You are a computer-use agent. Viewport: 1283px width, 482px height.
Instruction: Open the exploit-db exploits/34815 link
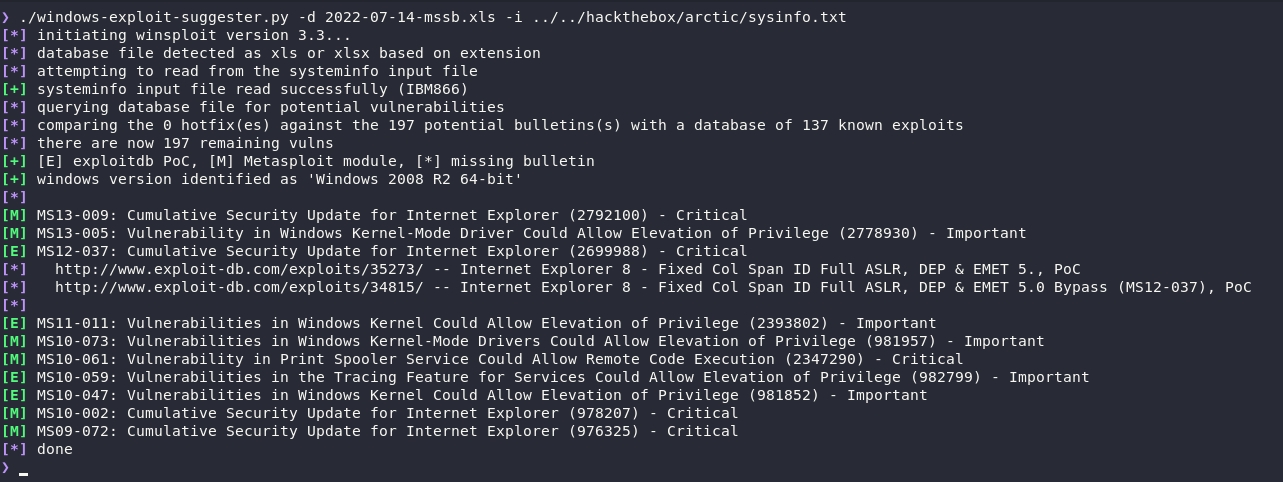pyautogui.click(x=239, y=287)
